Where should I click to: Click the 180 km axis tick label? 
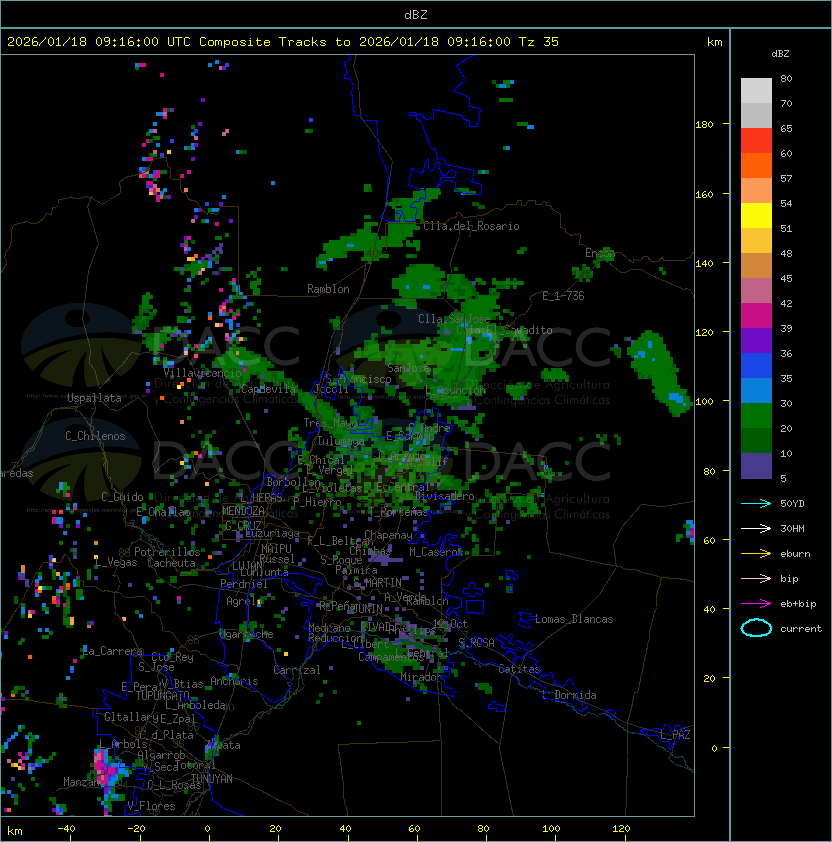click(704, 125)
